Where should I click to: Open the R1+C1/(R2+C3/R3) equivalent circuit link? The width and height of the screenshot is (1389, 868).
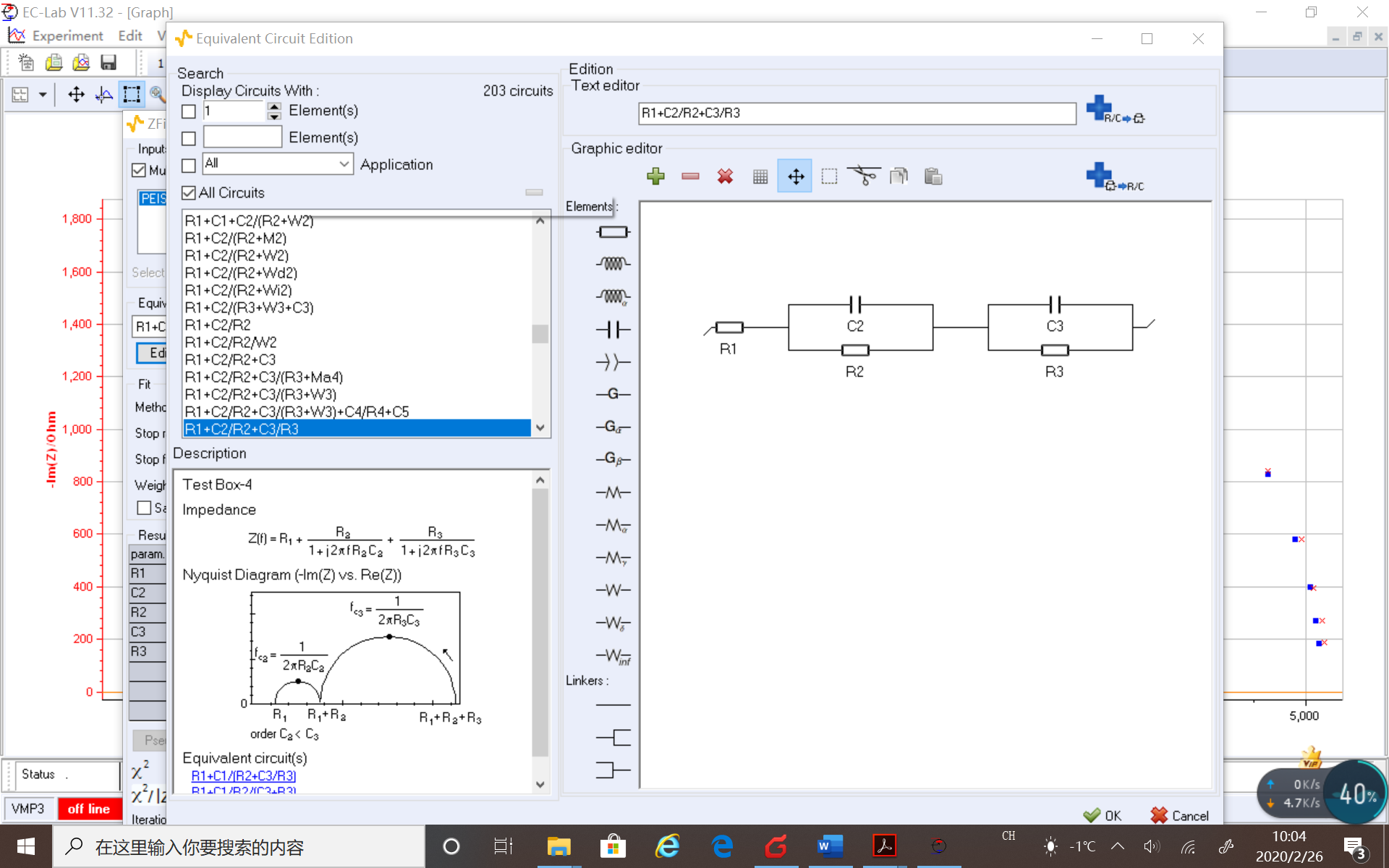[244, 775]
